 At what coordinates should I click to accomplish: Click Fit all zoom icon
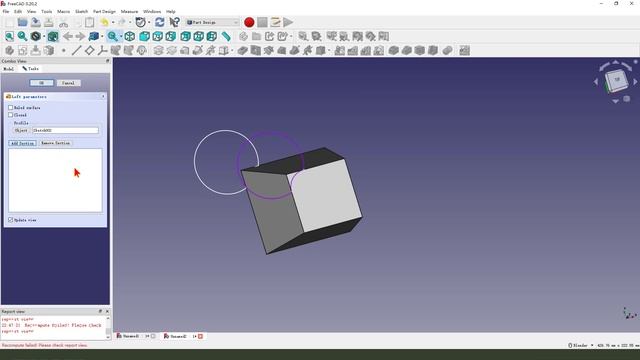[x=9, y=36]
